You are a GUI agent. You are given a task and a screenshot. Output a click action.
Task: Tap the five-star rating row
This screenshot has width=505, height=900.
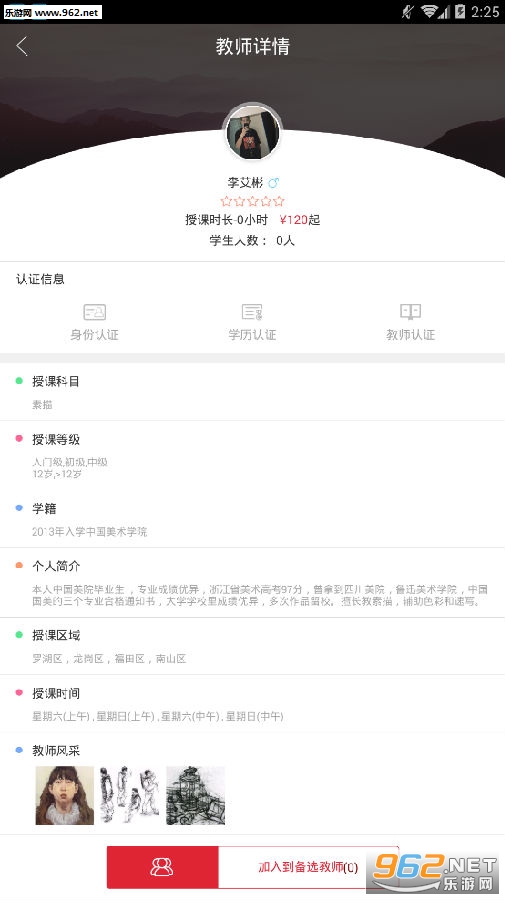pos(252,201)
